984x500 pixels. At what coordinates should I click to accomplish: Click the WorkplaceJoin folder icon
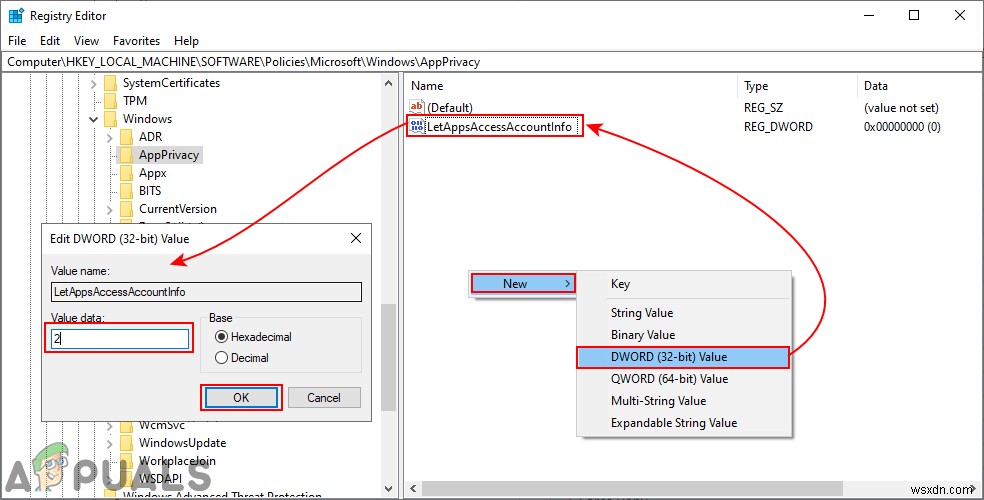click(x=127, y=461)
